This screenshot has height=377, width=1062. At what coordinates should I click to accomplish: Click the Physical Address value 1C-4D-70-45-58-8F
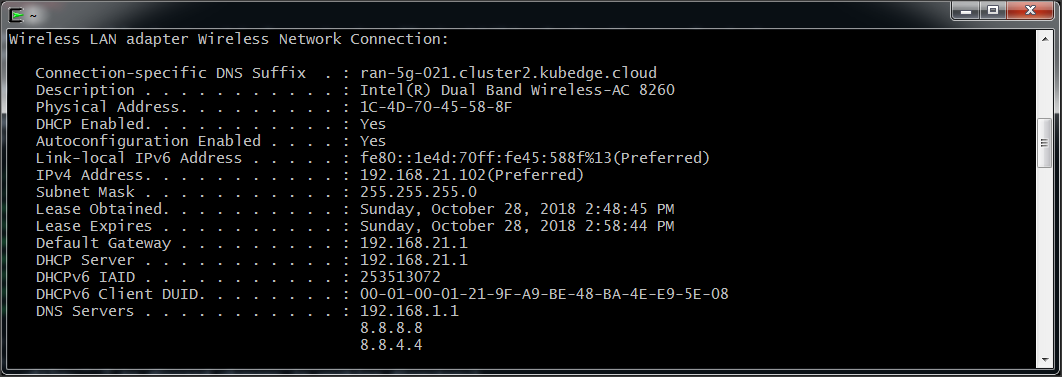point(436,107)
